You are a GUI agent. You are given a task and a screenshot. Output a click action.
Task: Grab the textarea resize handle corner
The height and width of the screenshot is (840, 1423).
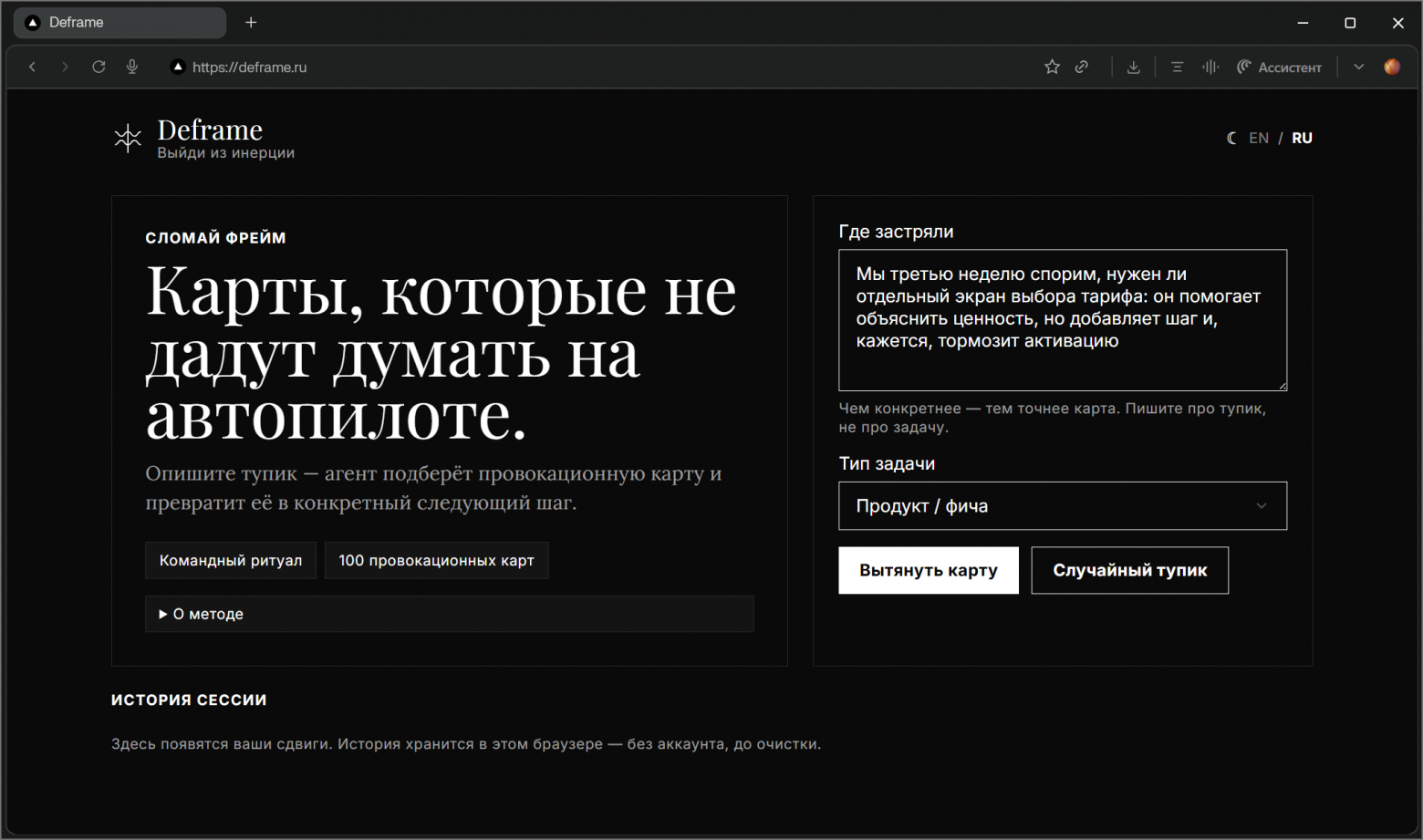click(1282, 386)
